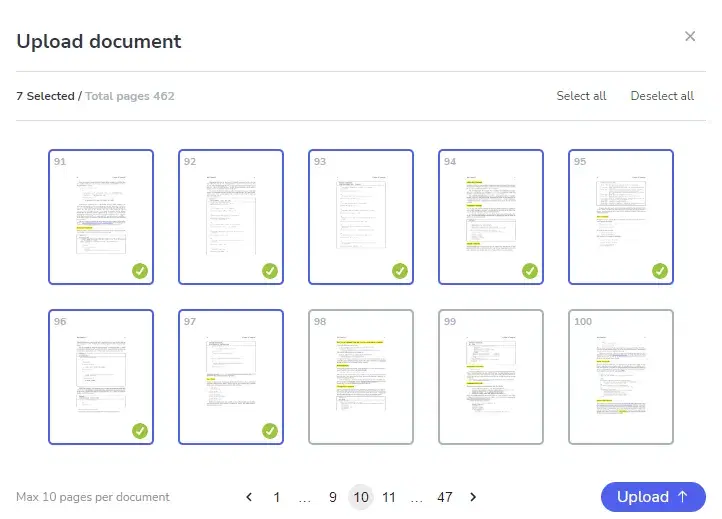
Task: Click "Total pages 462" text
Action: coord(130,96)
